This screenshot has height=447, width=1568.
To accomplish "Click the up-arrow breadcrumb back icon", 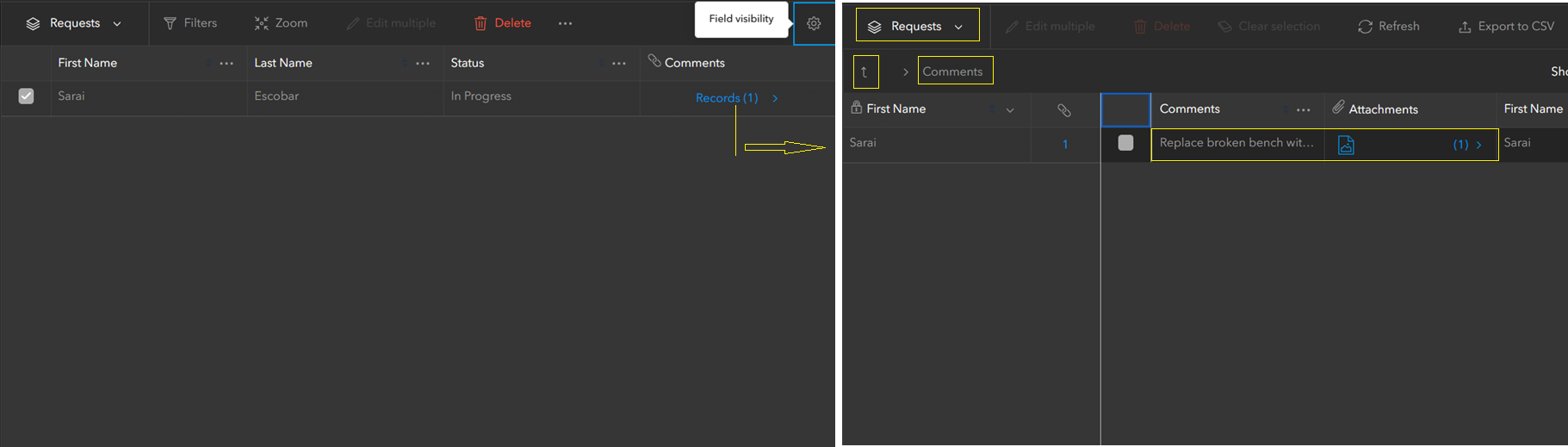I will coord(865,72).
